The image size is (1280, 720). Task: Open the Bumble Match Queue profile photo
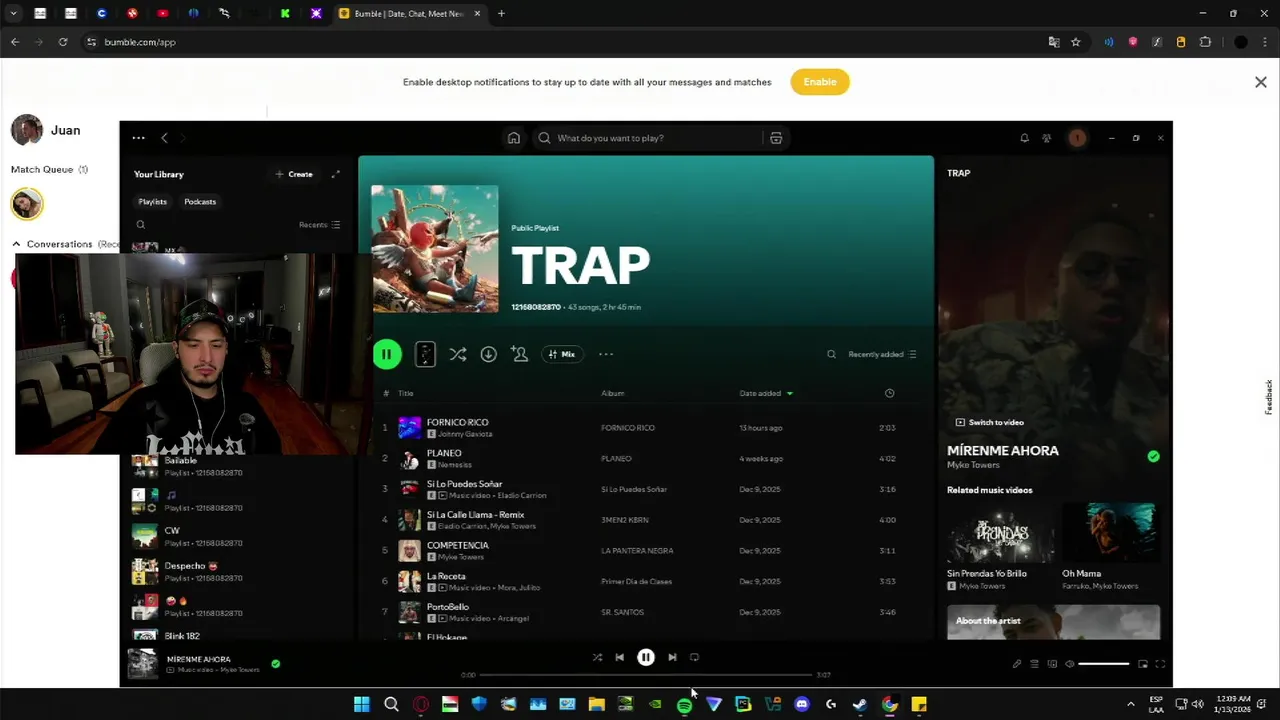click(27, 204)
